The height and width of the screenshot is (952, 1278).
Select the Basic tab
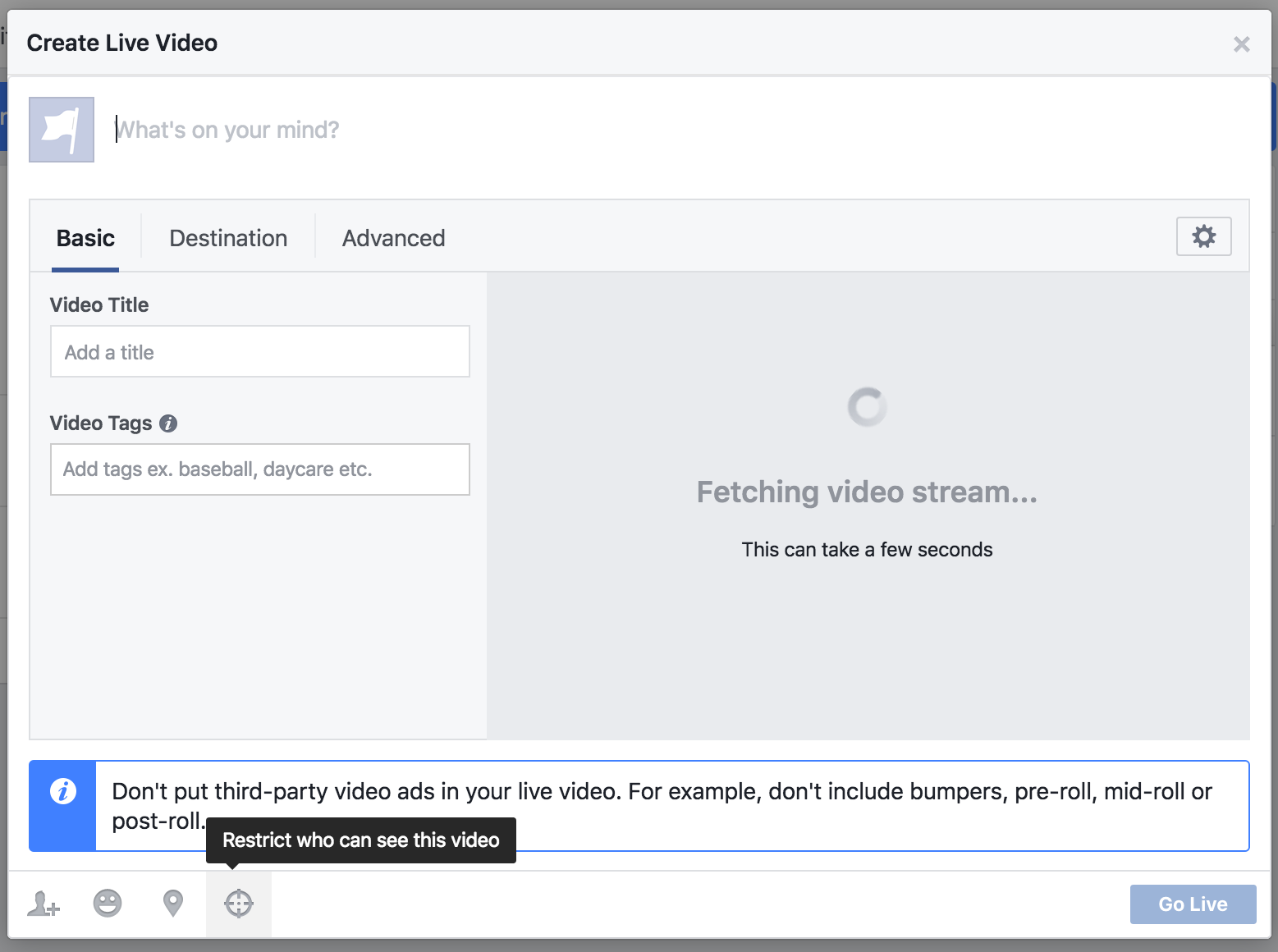[85, 238]
